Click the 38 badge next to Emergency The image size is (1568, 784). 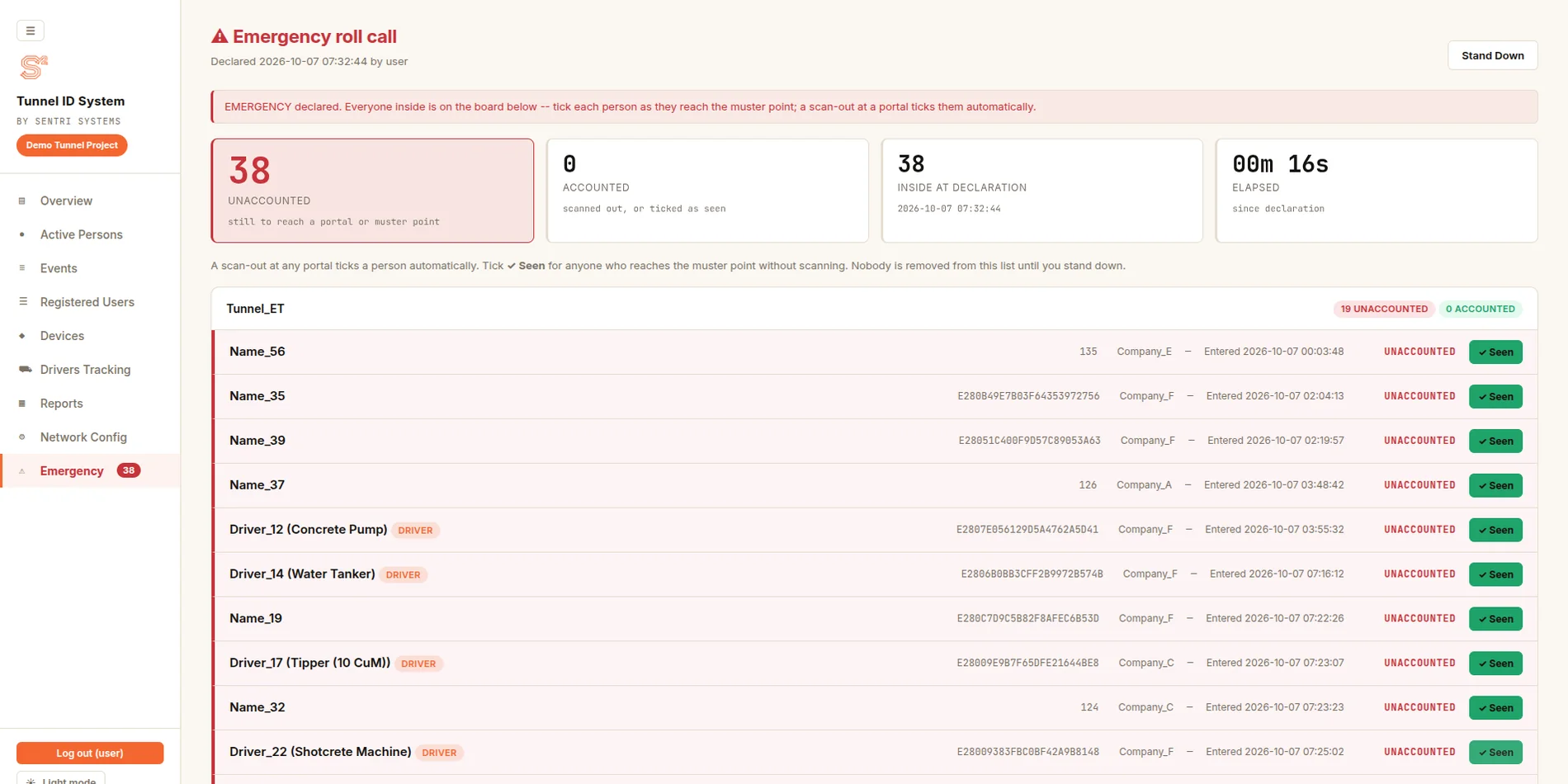coord(129,470)
